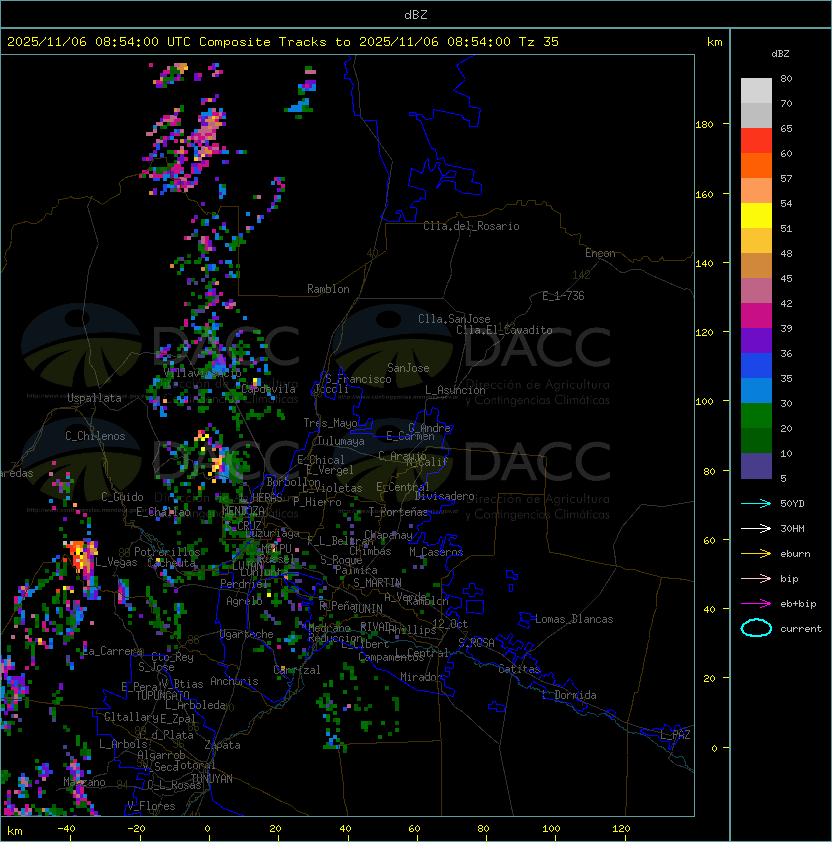
Task: Click the -40 tick on bottom axis
Action: click(66, 829)
